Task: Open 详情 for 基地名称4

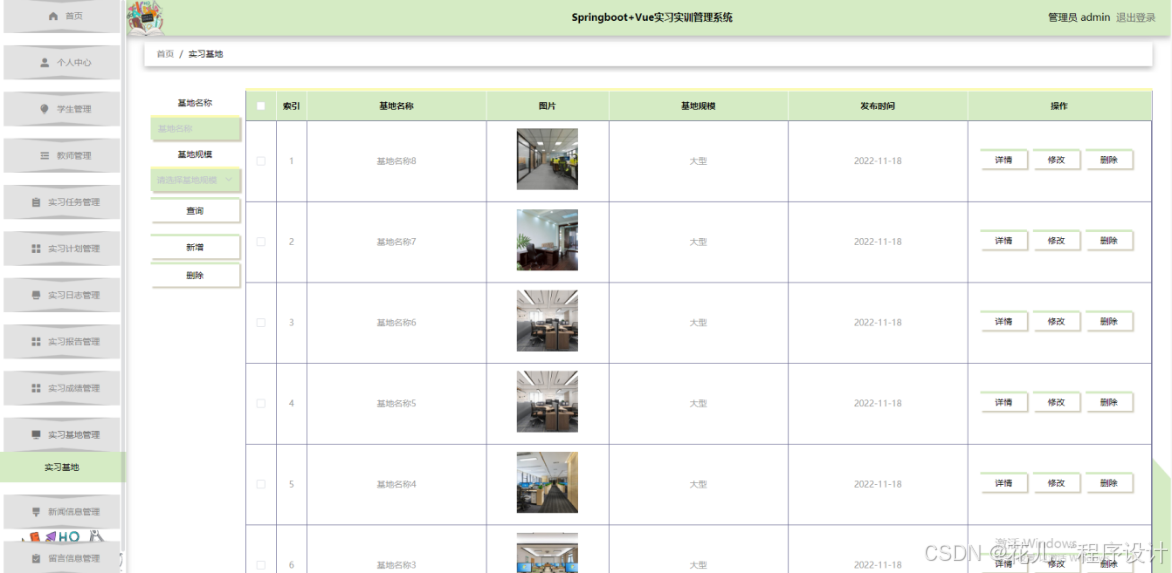Action: (1004, 483)
